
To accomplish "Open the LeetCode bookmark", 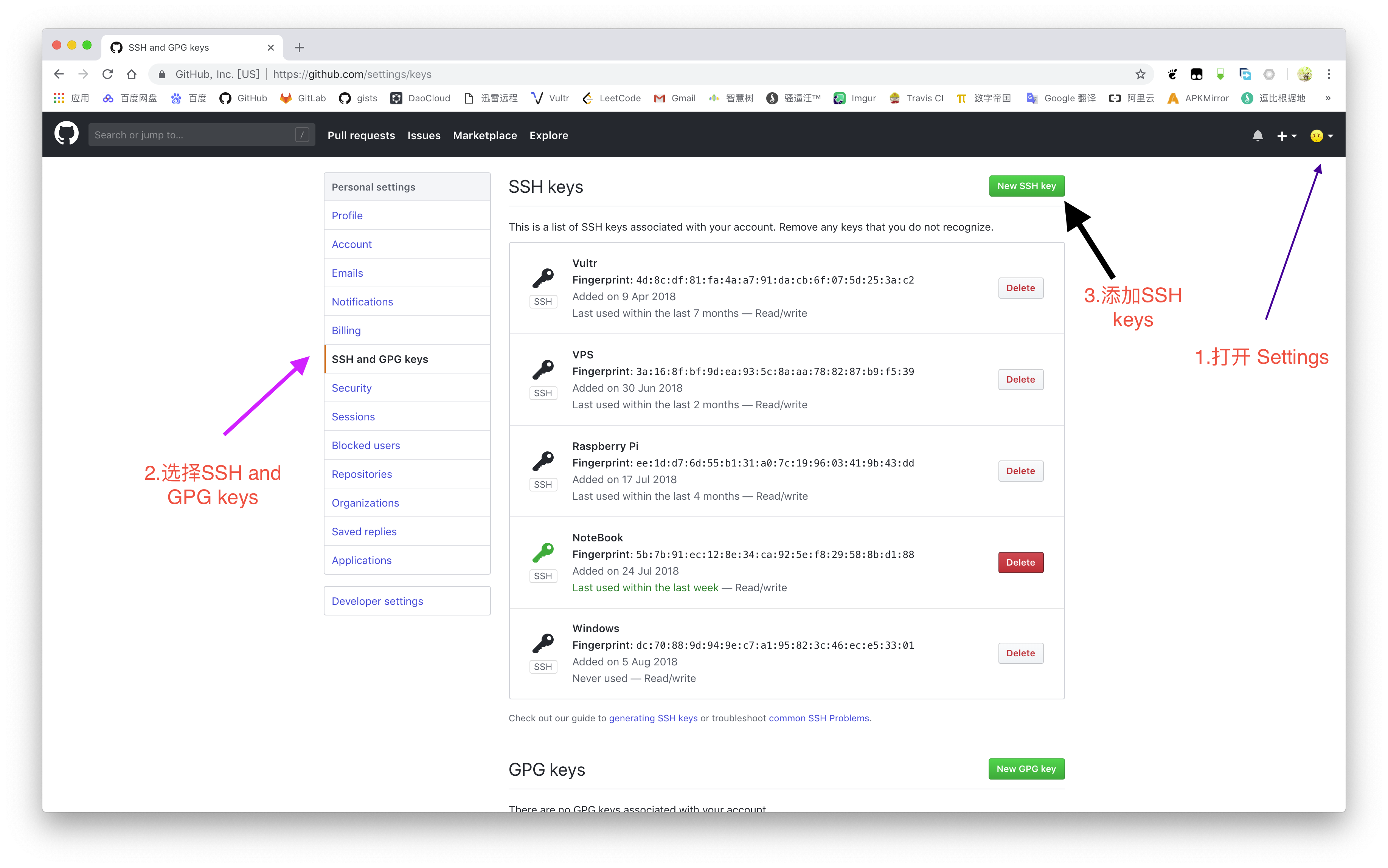I will pos(611,98).
